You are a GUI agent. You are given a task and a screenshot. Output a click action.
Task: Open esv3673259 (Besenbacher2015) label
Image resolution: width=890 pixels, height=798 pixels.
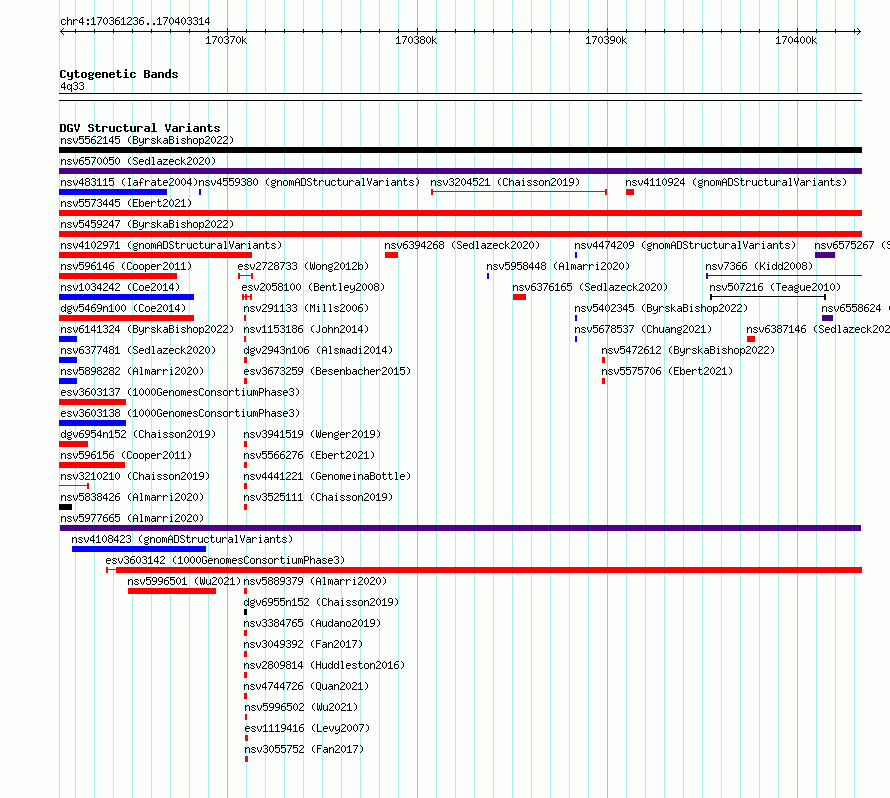pos(328,371)
